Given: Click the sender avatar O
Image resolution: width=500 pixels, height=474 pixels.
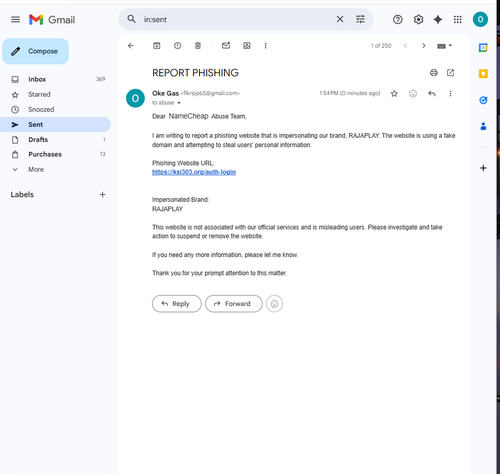Looking at the screenshot, I should tap(135, 98).
